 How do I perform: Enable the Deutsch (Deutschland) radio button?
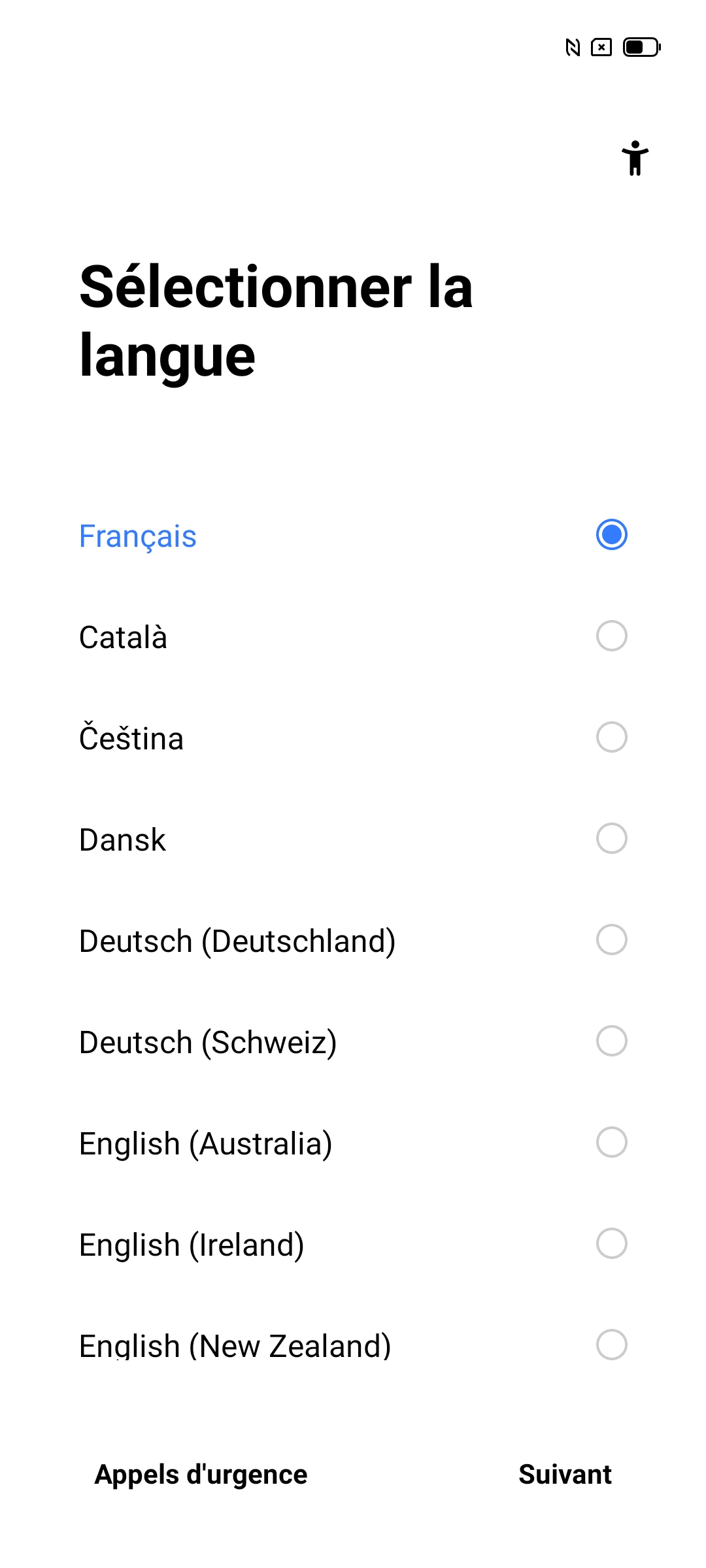[611, 940]
